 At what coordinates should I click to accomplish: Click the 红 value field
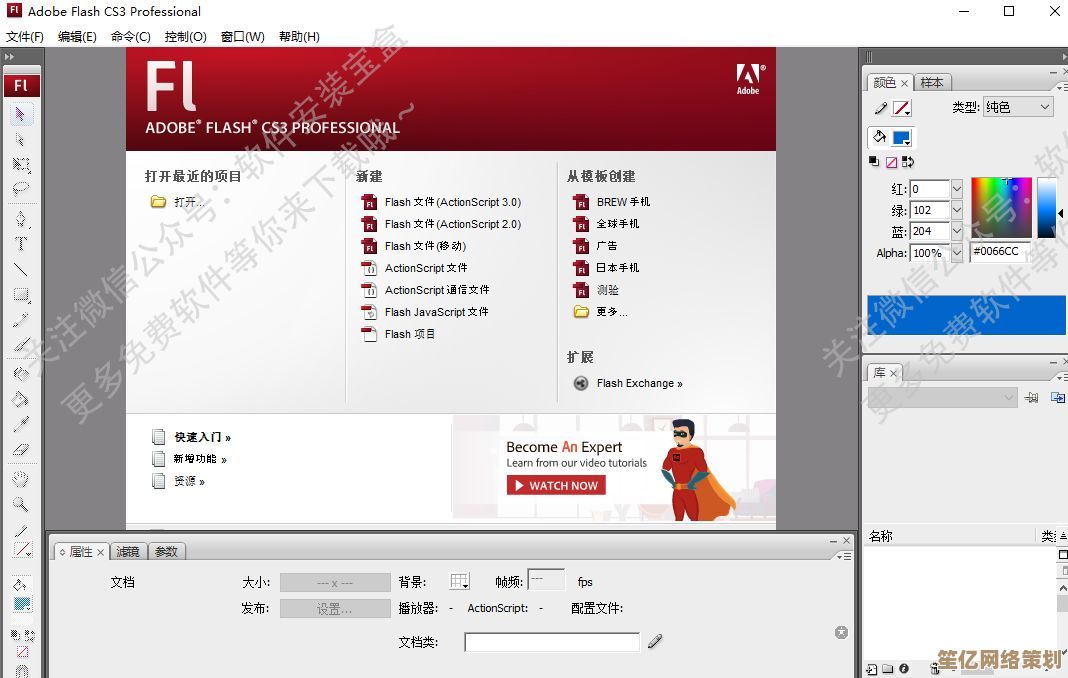tap(930, 189)
